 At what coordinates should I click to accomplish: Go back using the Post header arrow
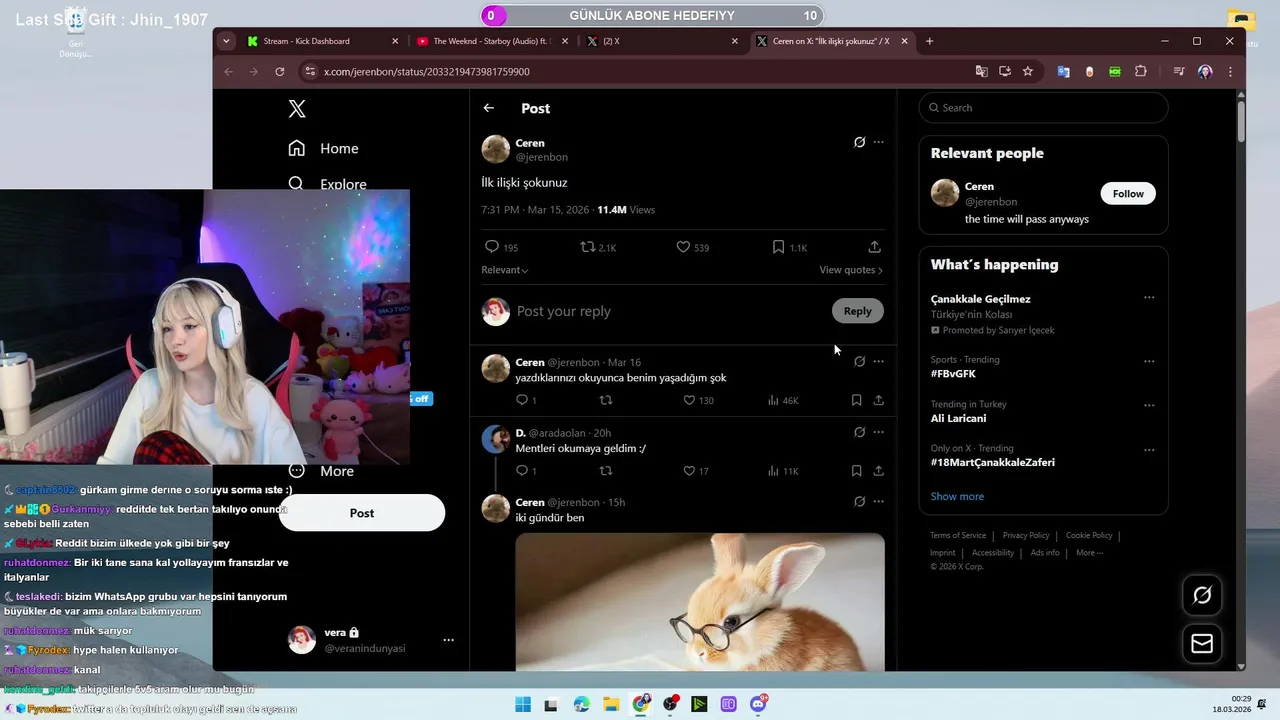[488, 108]
